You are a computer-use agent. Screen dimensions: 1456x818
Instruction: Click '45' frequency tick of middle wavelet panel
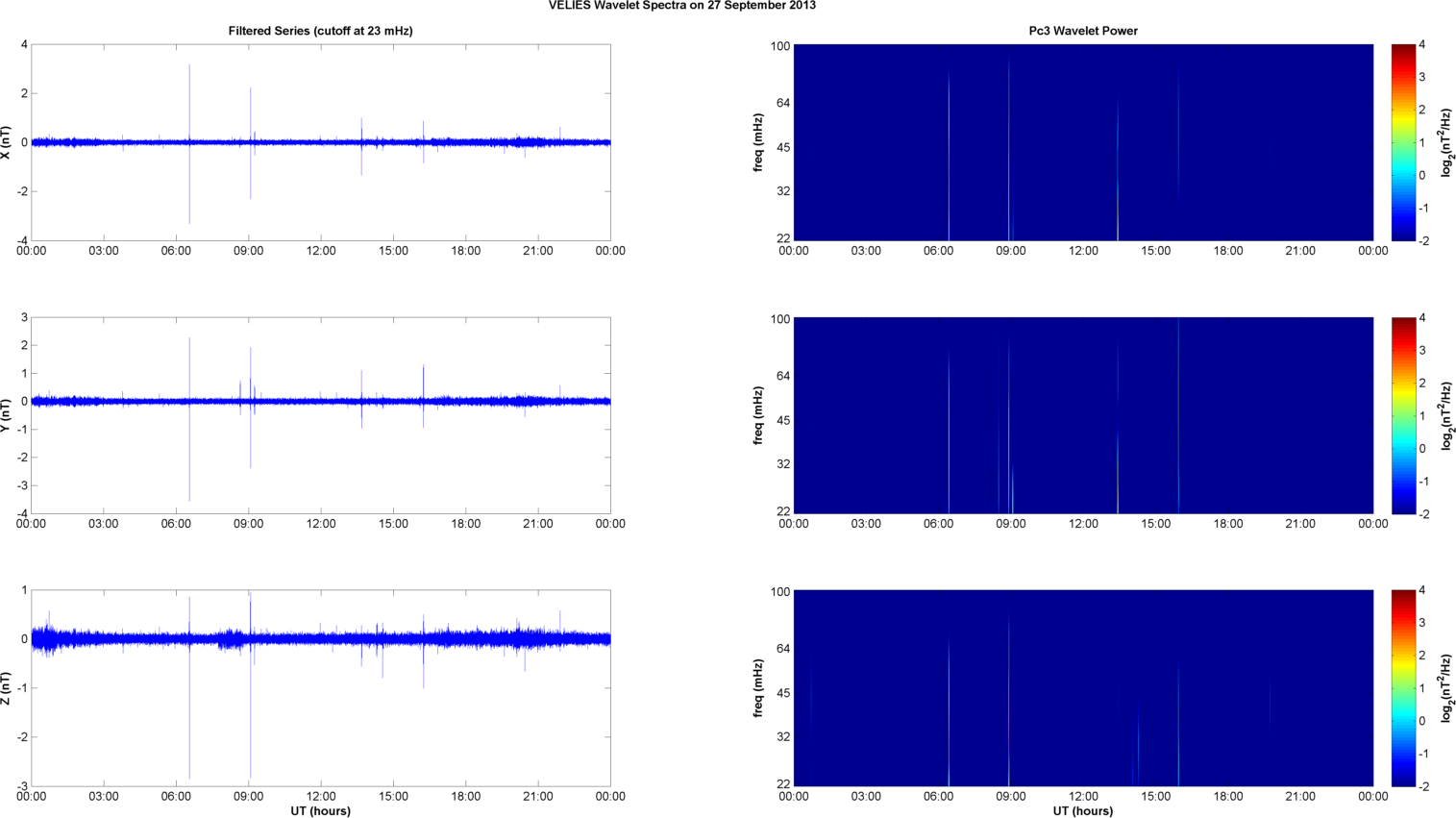[783, 420]
